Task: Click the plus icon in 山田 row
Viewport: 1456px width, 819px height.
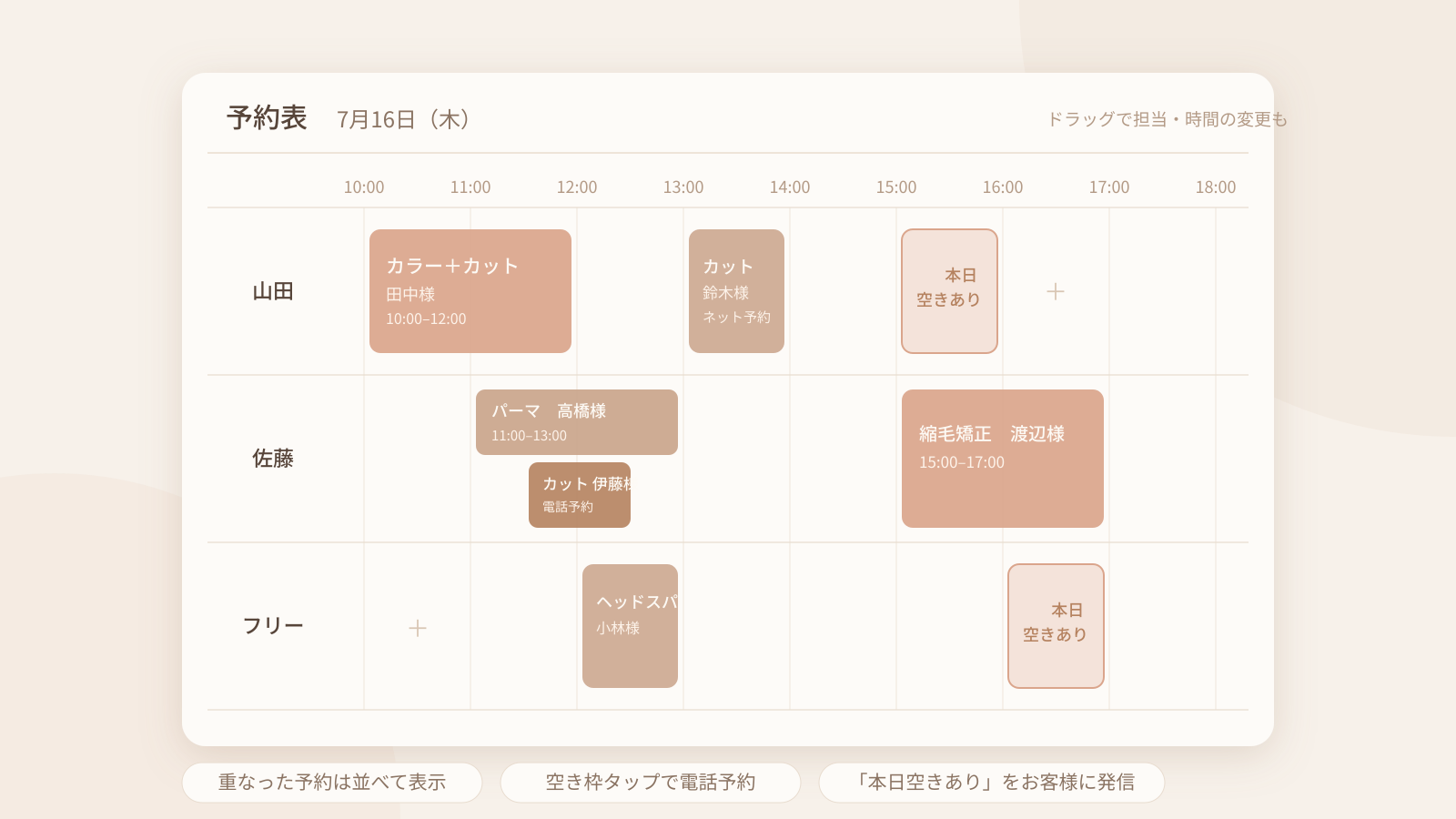Action: 1056,291
